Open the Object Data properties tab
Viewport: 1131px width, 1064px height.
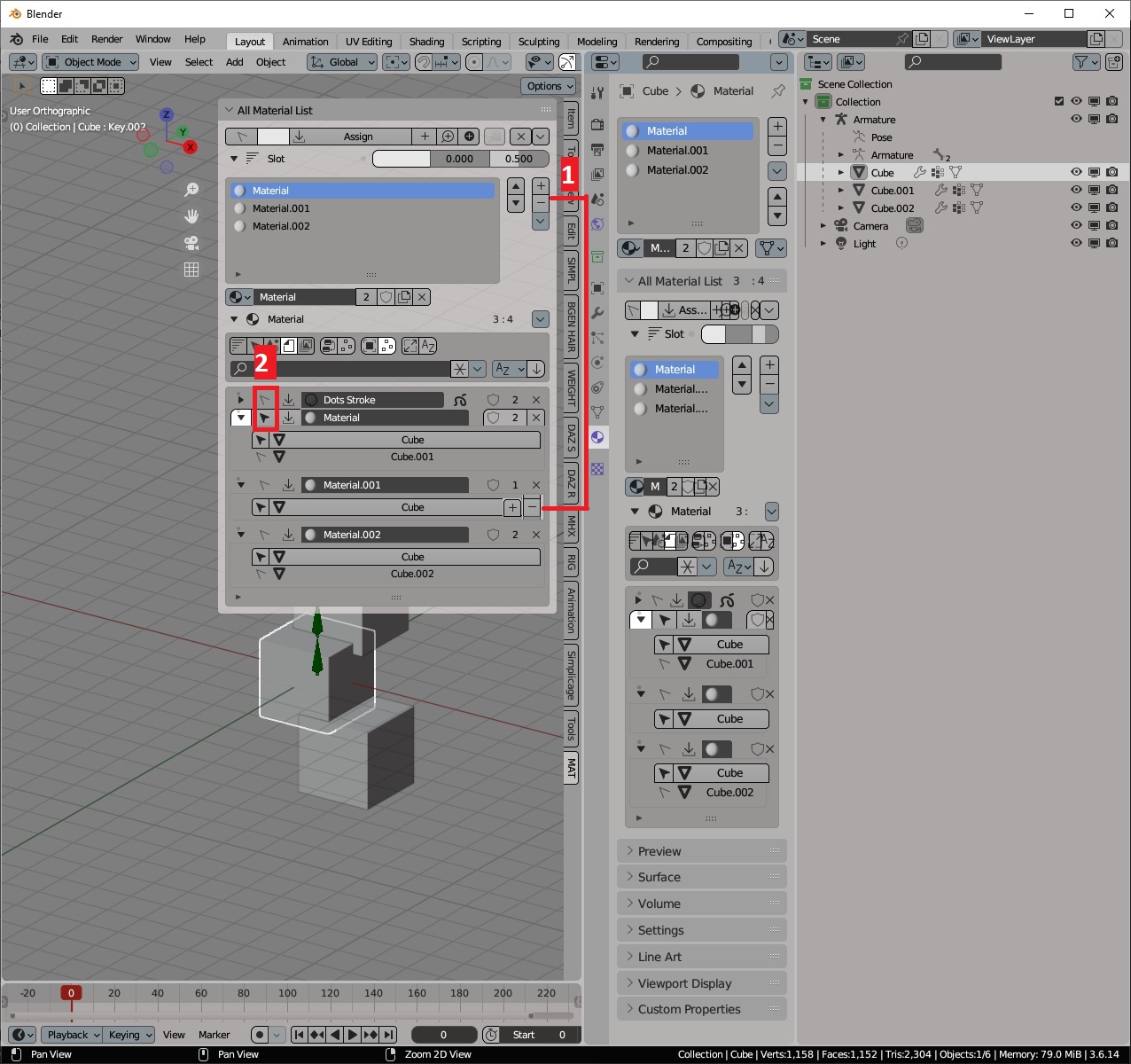tap(597, 412)
